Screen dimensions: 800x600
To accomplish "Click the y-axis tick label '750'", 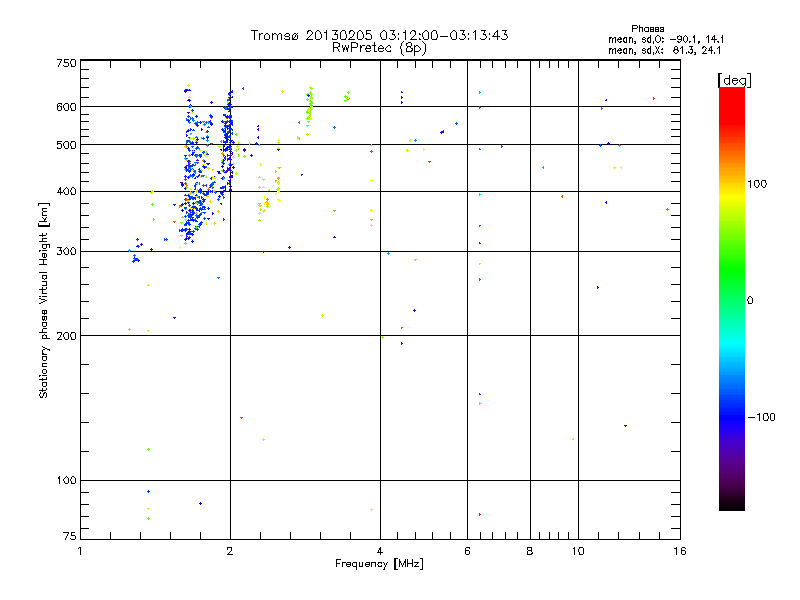I will [x=66, y=63].
